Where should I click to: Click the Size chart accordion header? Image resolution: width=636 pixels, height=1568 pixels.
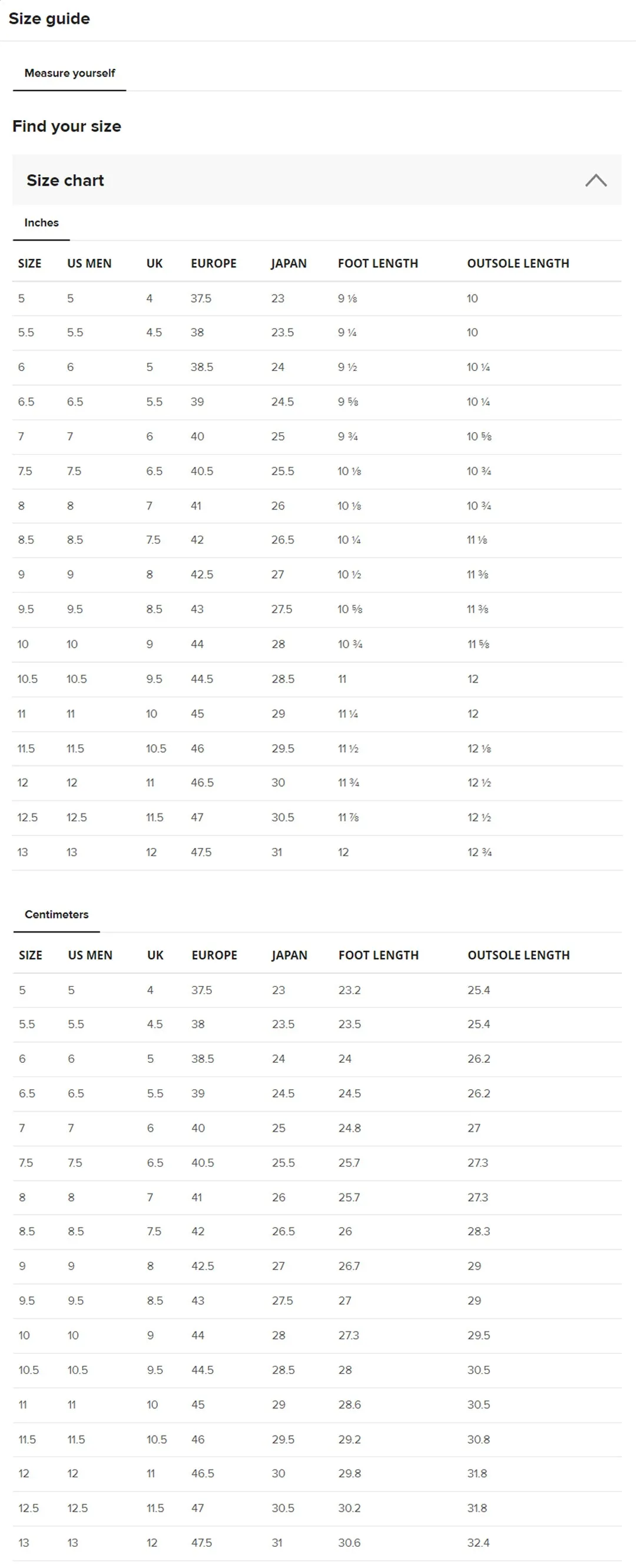pos(317,180)
